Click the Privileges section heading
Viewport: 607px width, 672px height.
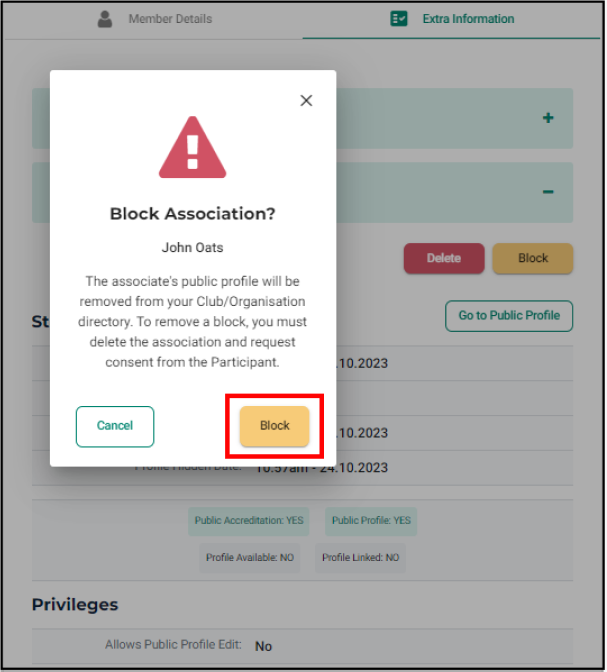click(x=75, y=605)
